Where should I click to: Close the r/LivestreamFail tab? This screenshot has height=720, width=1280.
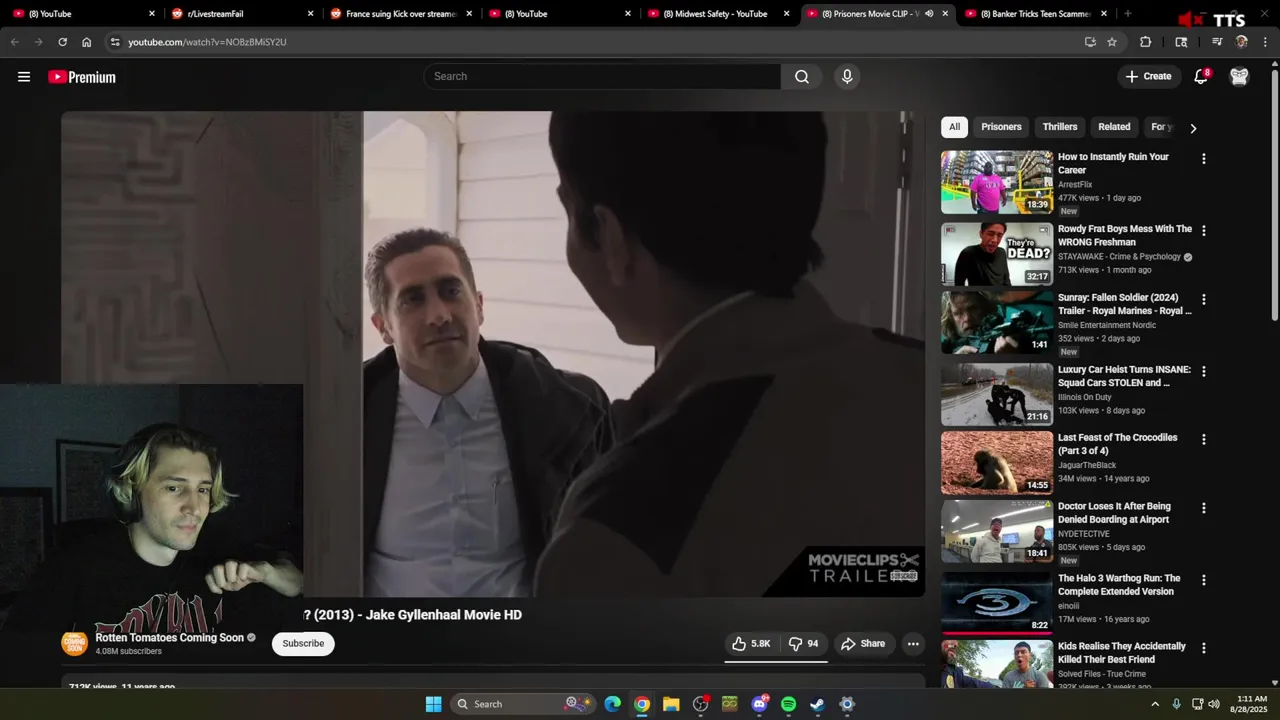pyautogui.click(x=310, y=14)
